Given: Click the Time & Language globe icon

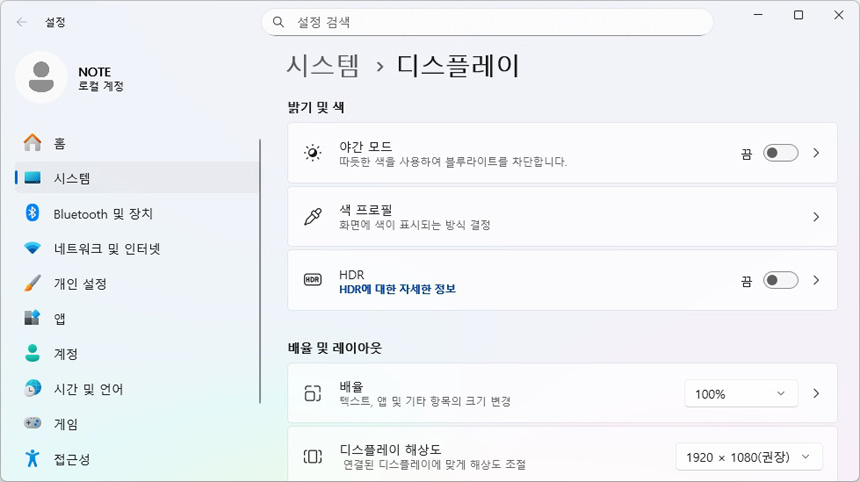Looking at the screenshot, I should 33,388.
